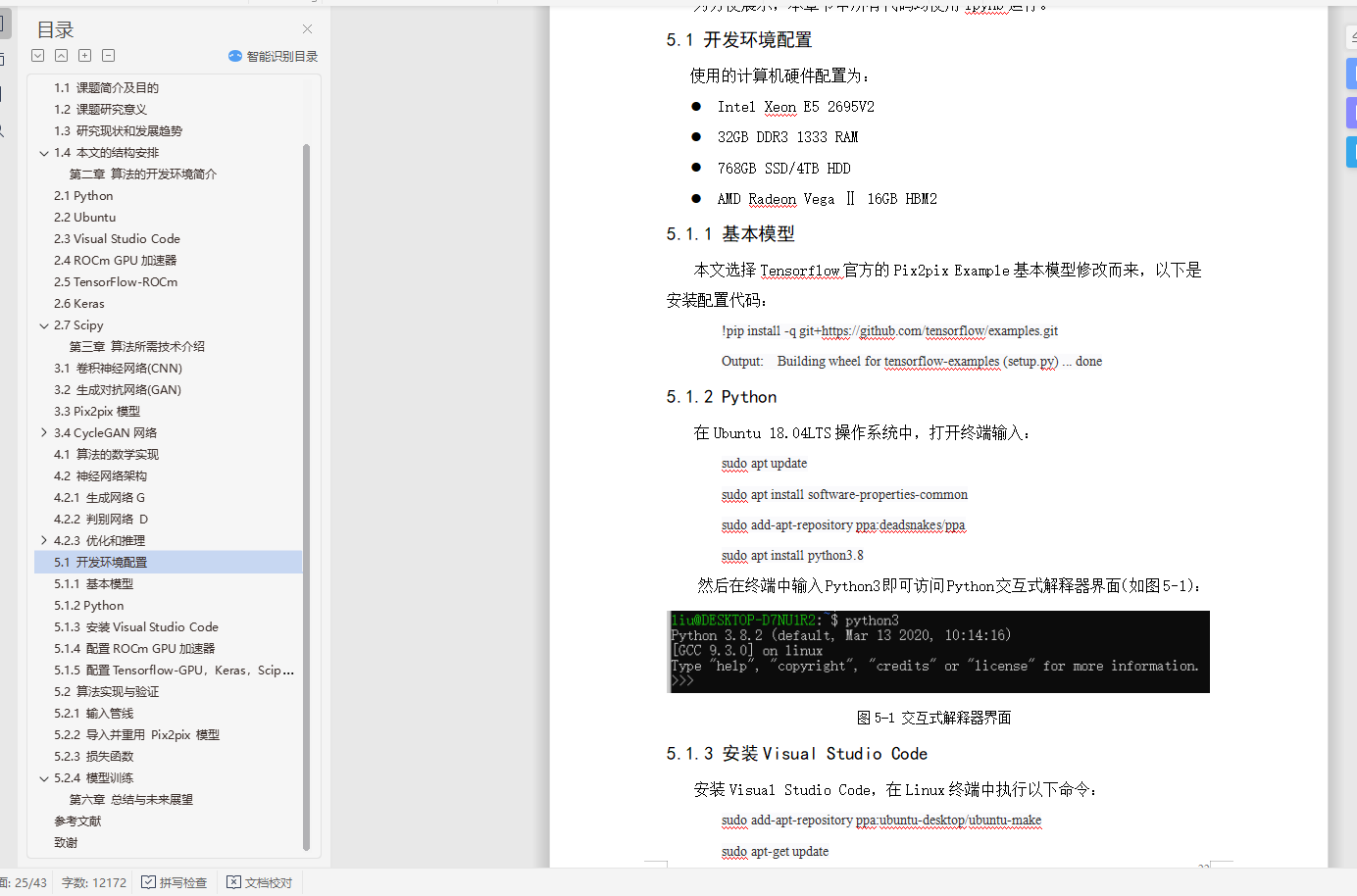
Task: Navigate to 2.4 ROCm GPU 加速器 entry
Action: [x=115, y=261]
